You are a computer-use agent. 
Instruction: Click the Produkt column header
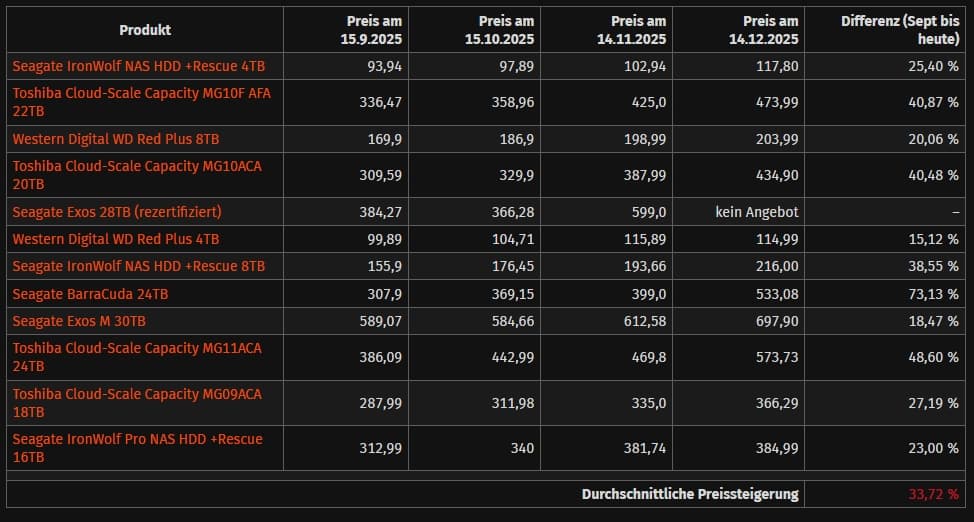coord(144,30)
